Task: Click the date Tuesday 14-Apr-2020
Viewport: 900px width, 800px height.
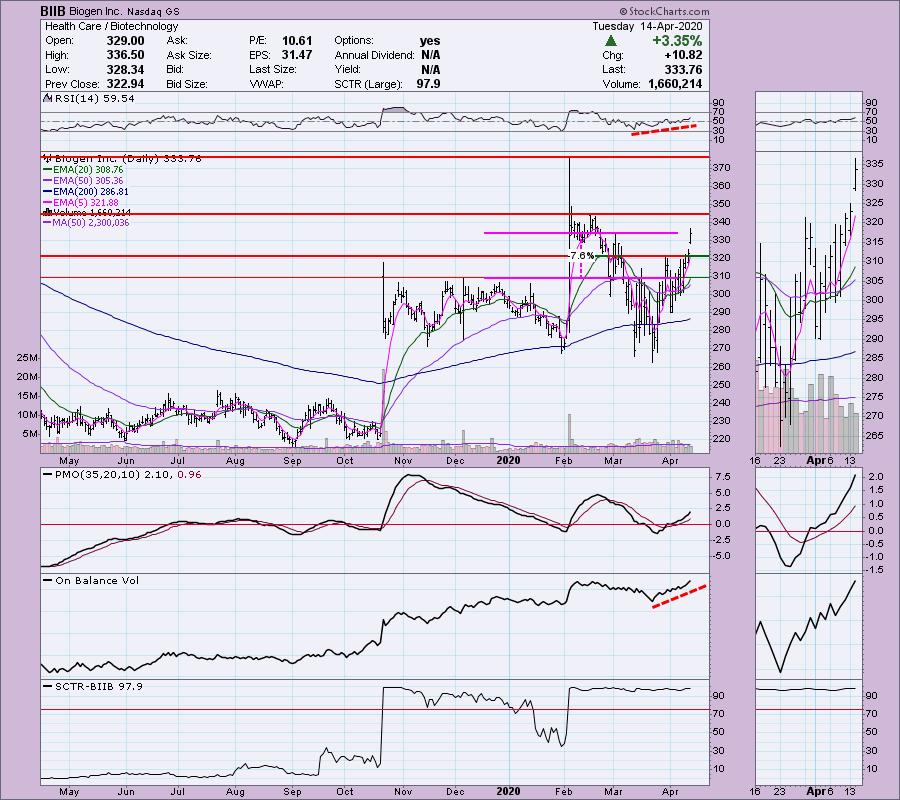Action: tap(647, 26)
